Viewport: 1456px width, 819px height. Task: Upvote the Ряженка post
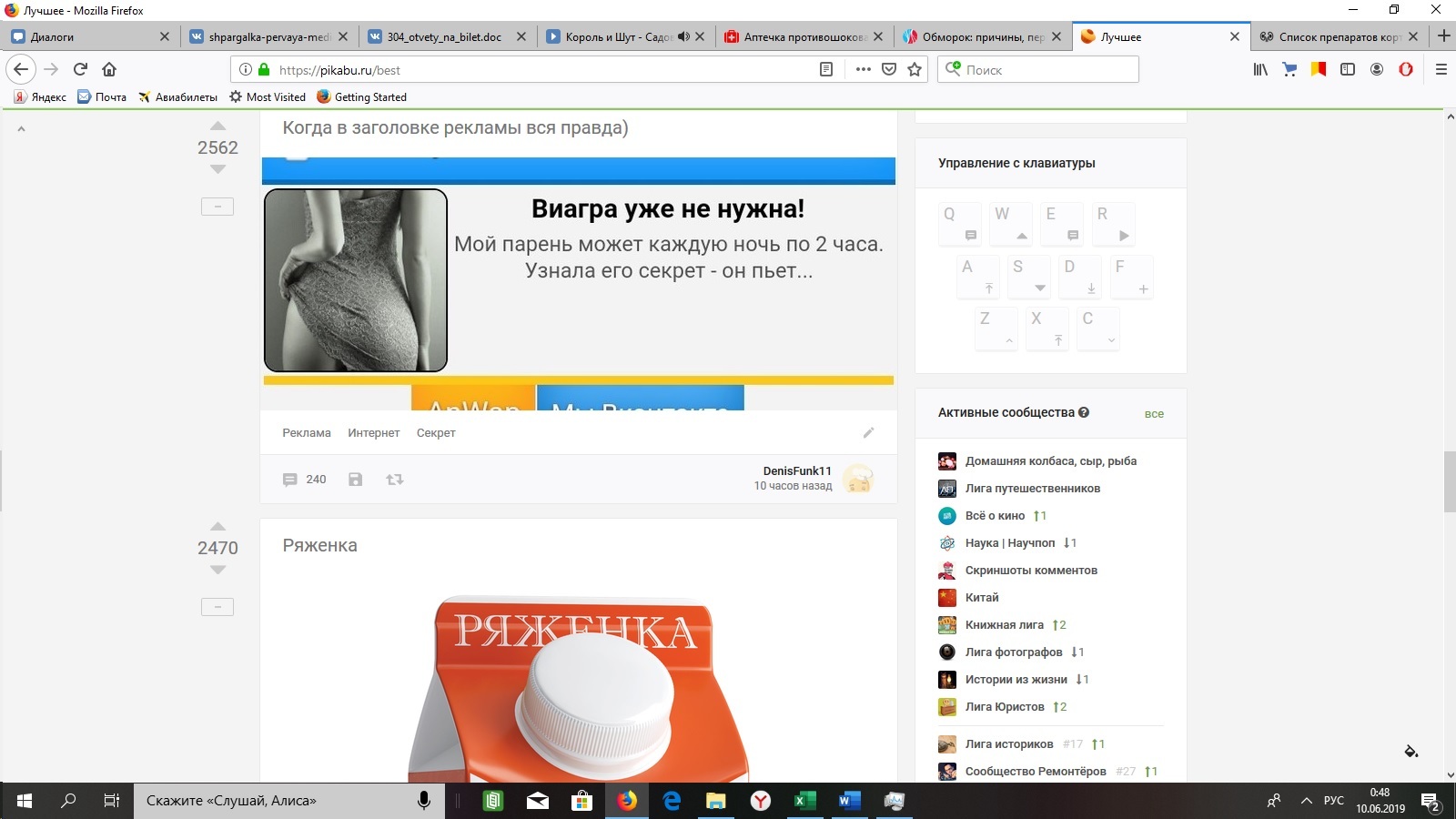(217, 527)
